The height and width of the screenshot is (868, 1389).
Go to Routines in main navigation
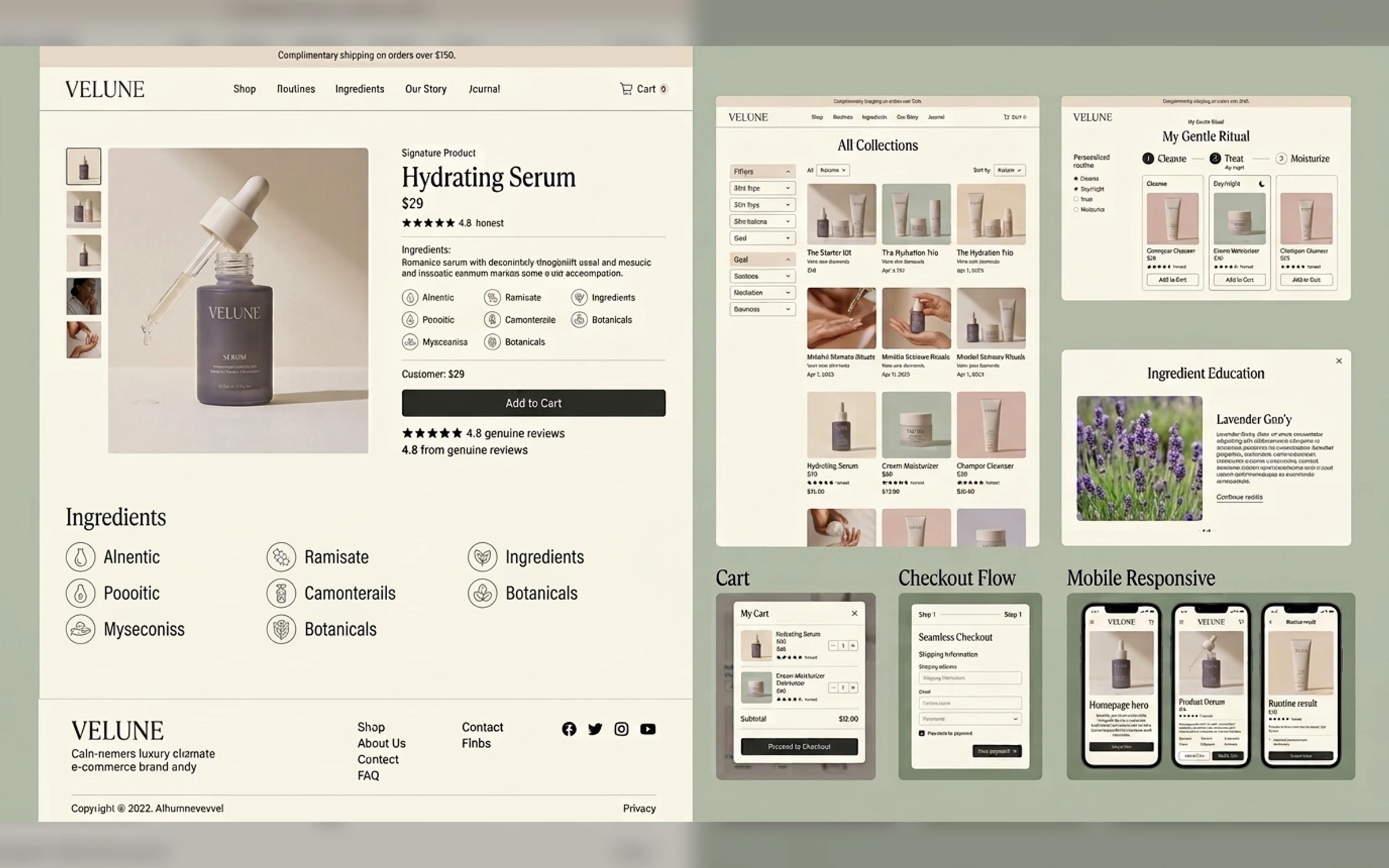point(296,89)
